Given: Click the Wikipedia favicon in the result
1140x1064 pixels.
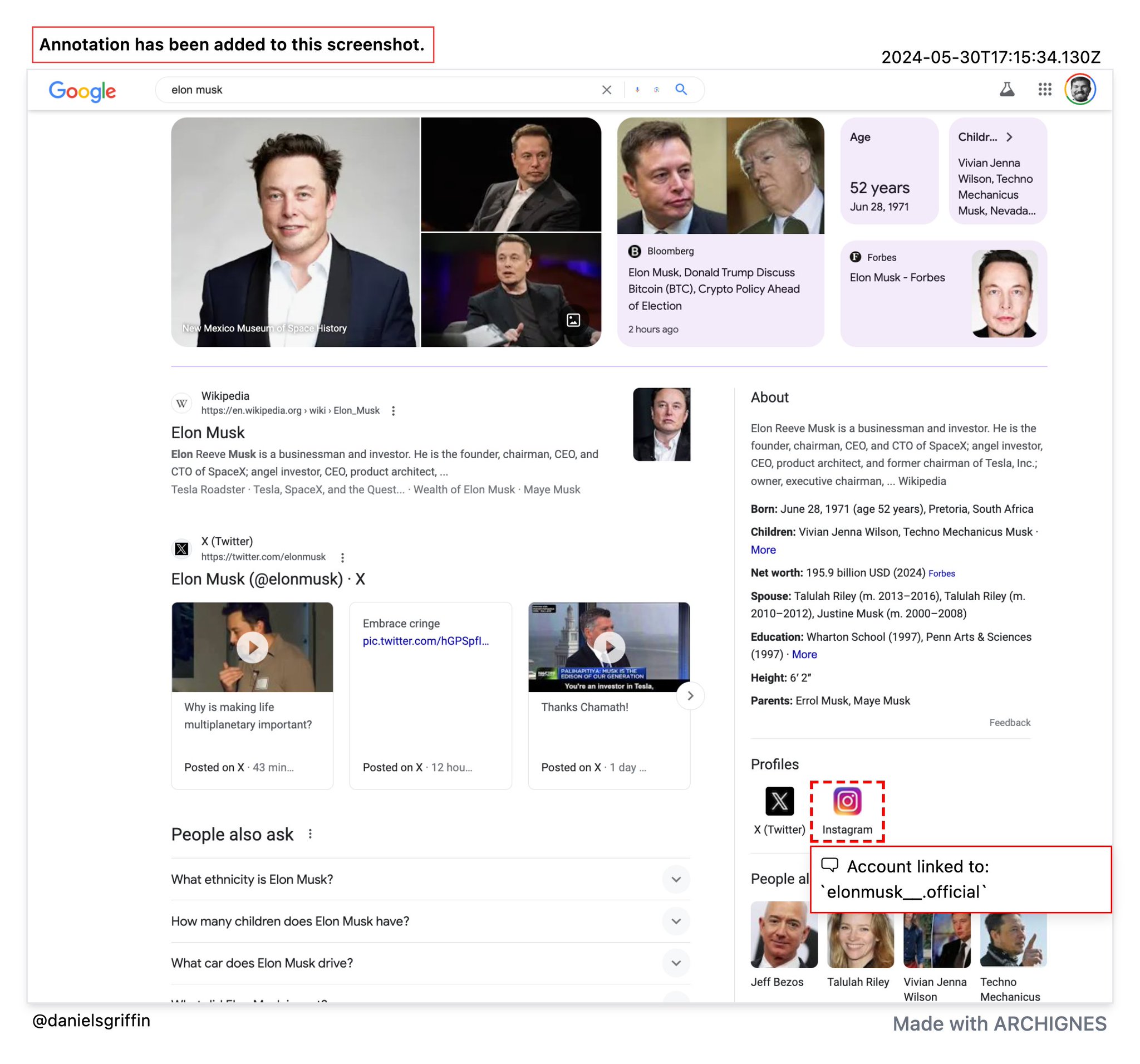Looking at the screenshot, I should click(182, 403).
